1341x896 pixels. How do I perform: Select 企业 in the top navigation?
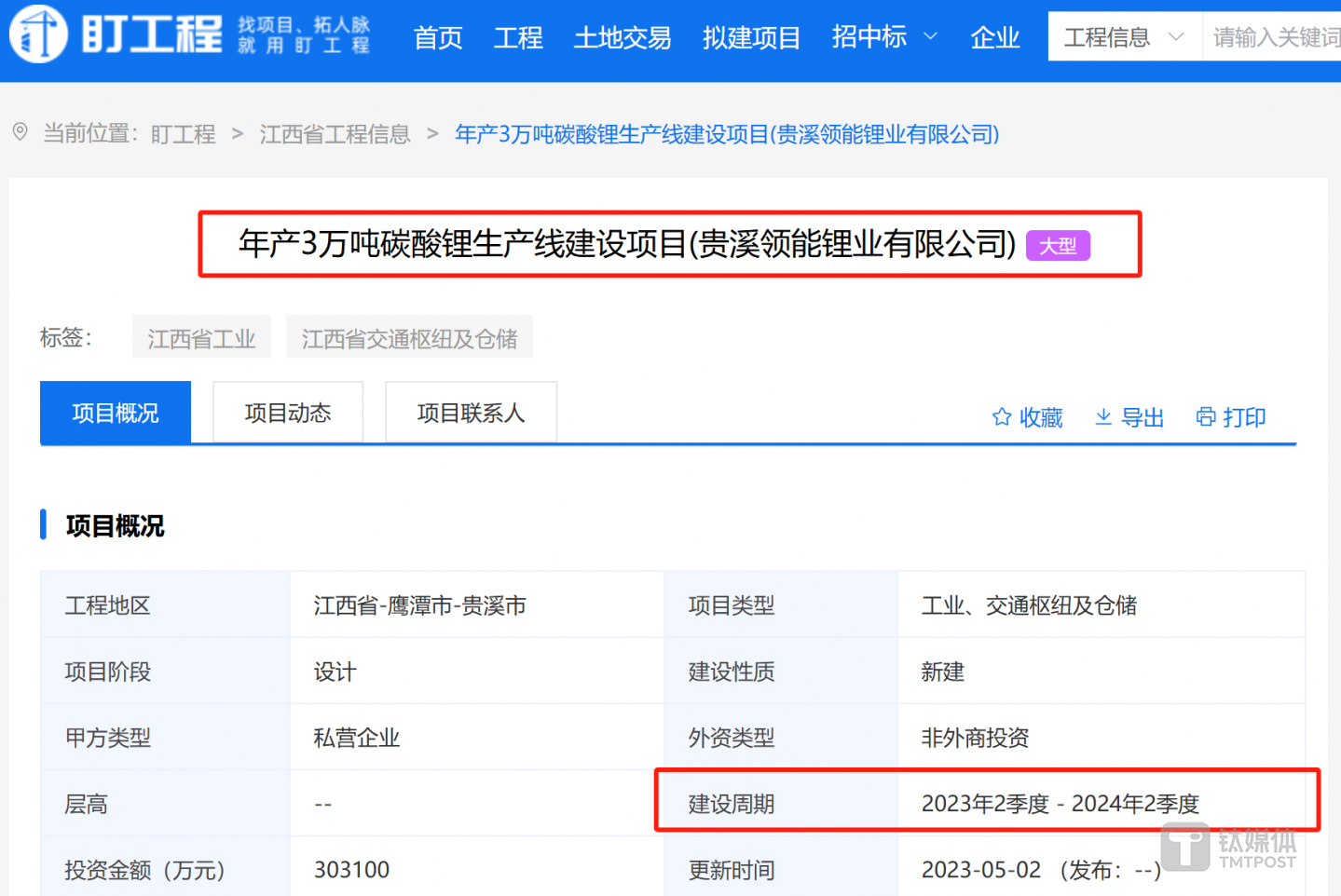tap(994, 37)
